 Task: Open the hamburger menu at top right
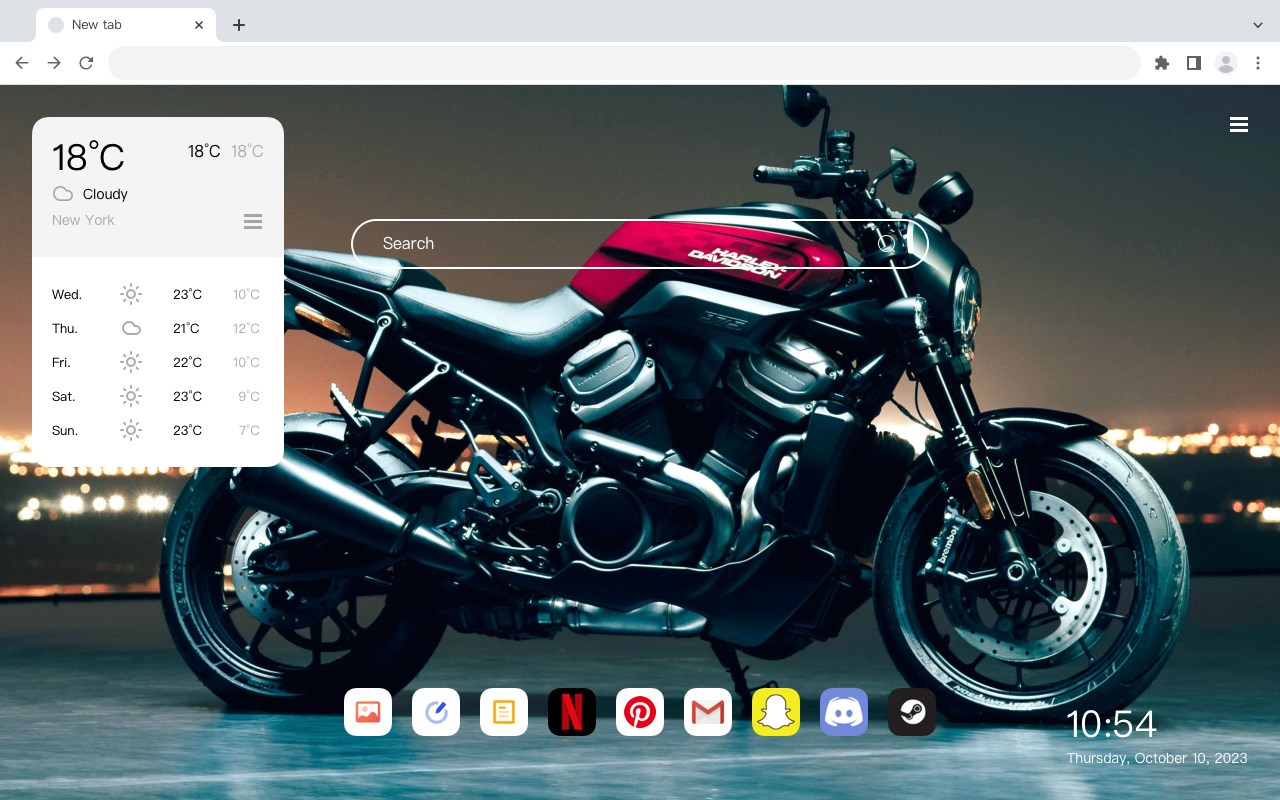[1239, 124]
